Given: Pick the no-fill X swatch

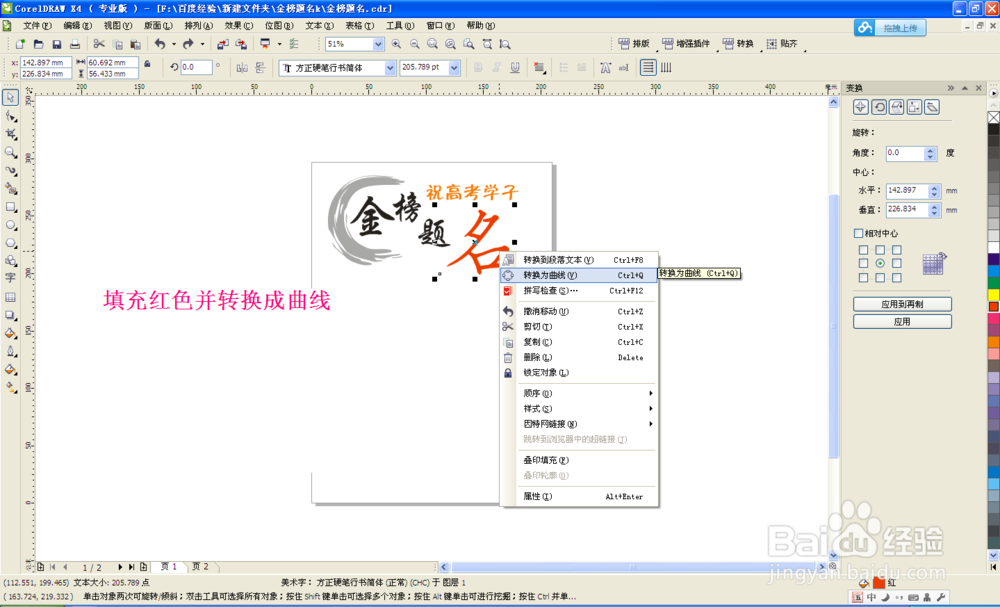Looking at the screenshot, I should [x=994, y=117].
